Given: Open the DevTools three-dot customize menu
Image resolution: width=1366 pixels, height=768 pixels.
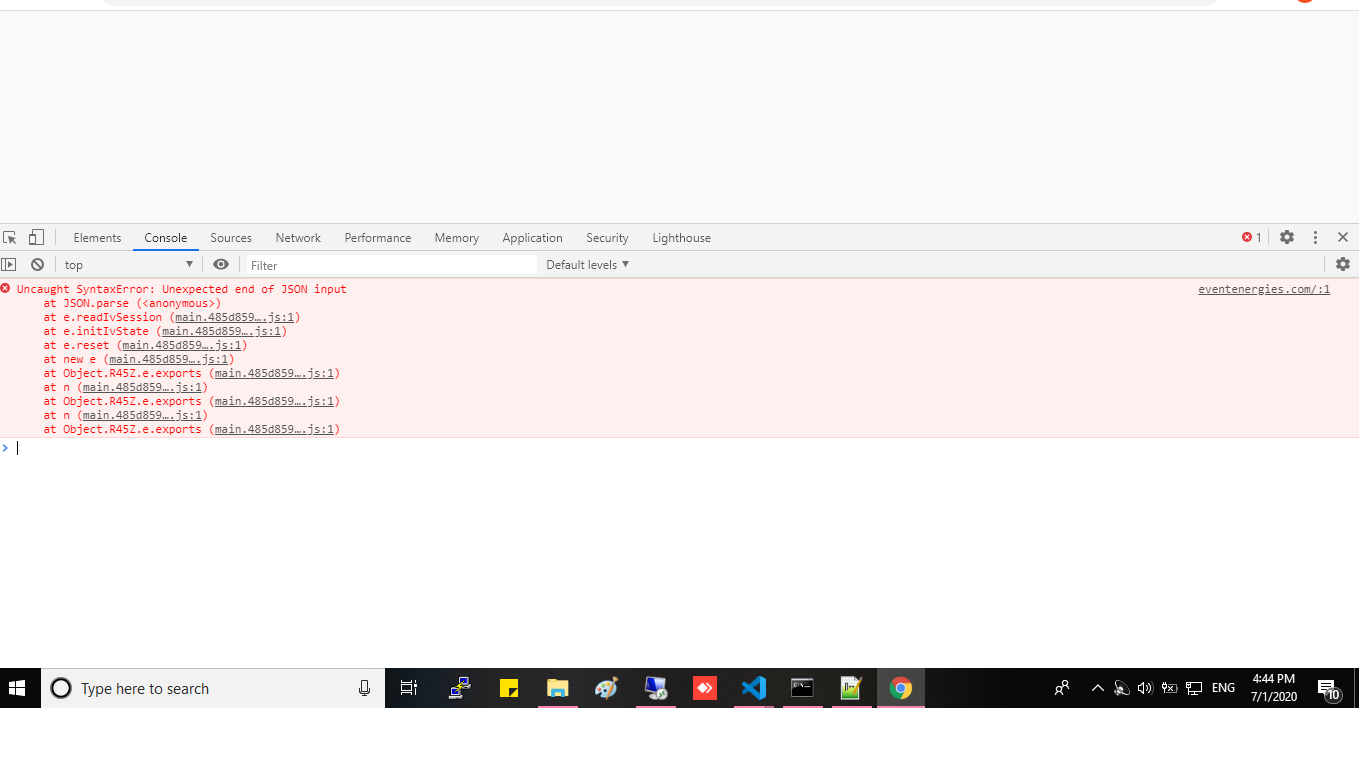Looking at the screenshot, I should click(x=1316, y=238).
